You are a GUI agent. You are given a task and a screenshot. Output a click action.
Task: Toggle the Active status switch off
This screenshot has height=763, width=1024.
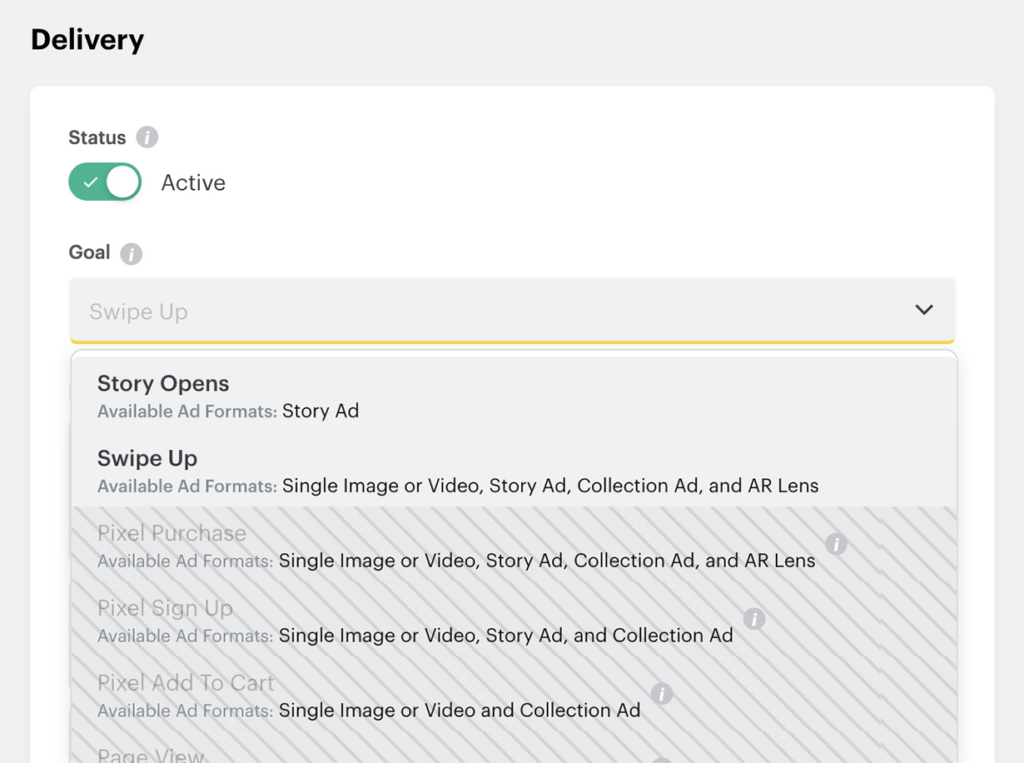pos(104,182)
